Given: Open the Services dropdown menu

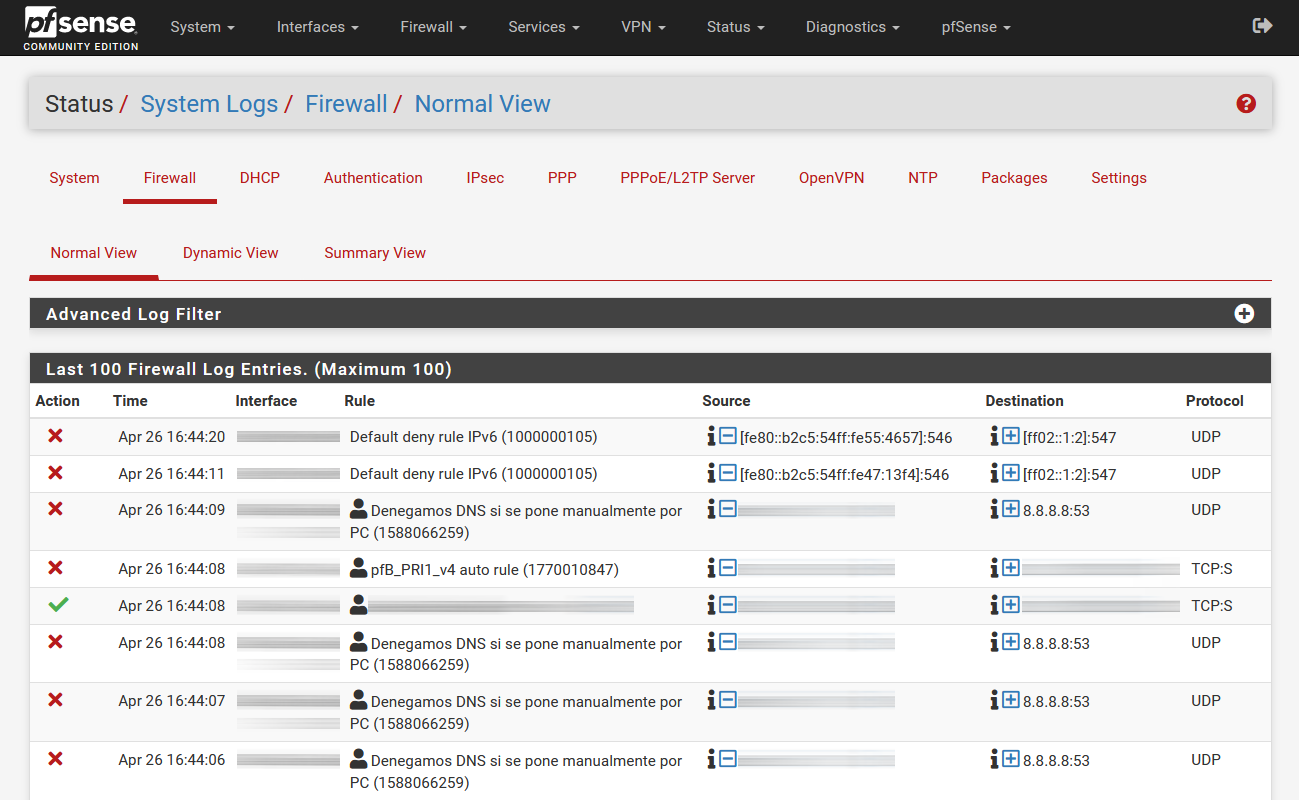Looking at the screenshot, I should click(543, 27).
